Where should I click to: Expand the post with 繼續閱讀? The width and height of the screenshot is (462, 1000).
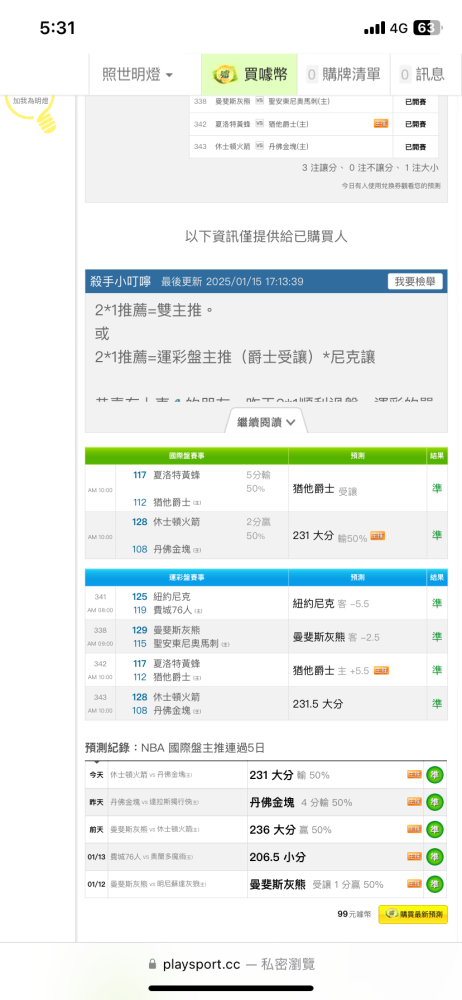tap(266, 422)
